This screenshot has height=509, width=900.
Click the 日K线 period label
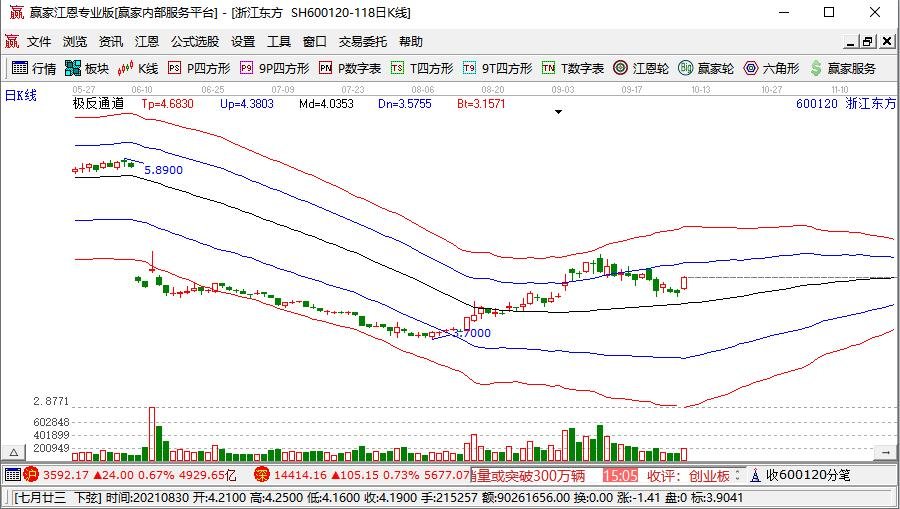click(x=21, y=95)
